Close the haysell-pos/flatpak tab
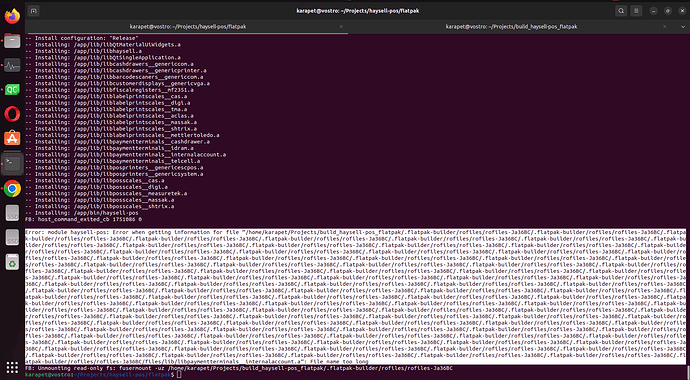Screen dimensions: 690x380 pos(341,27)
